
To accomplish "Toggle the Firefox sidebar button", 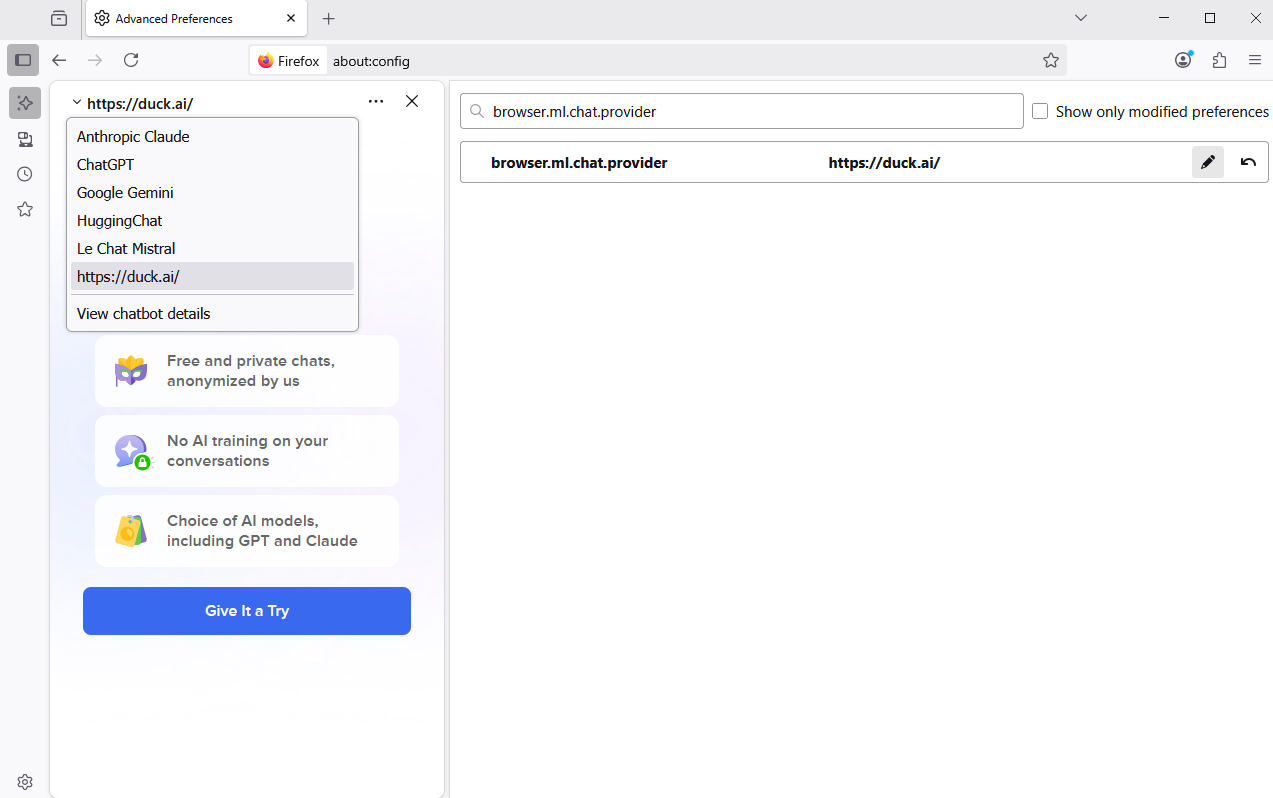I will (23, 60).
